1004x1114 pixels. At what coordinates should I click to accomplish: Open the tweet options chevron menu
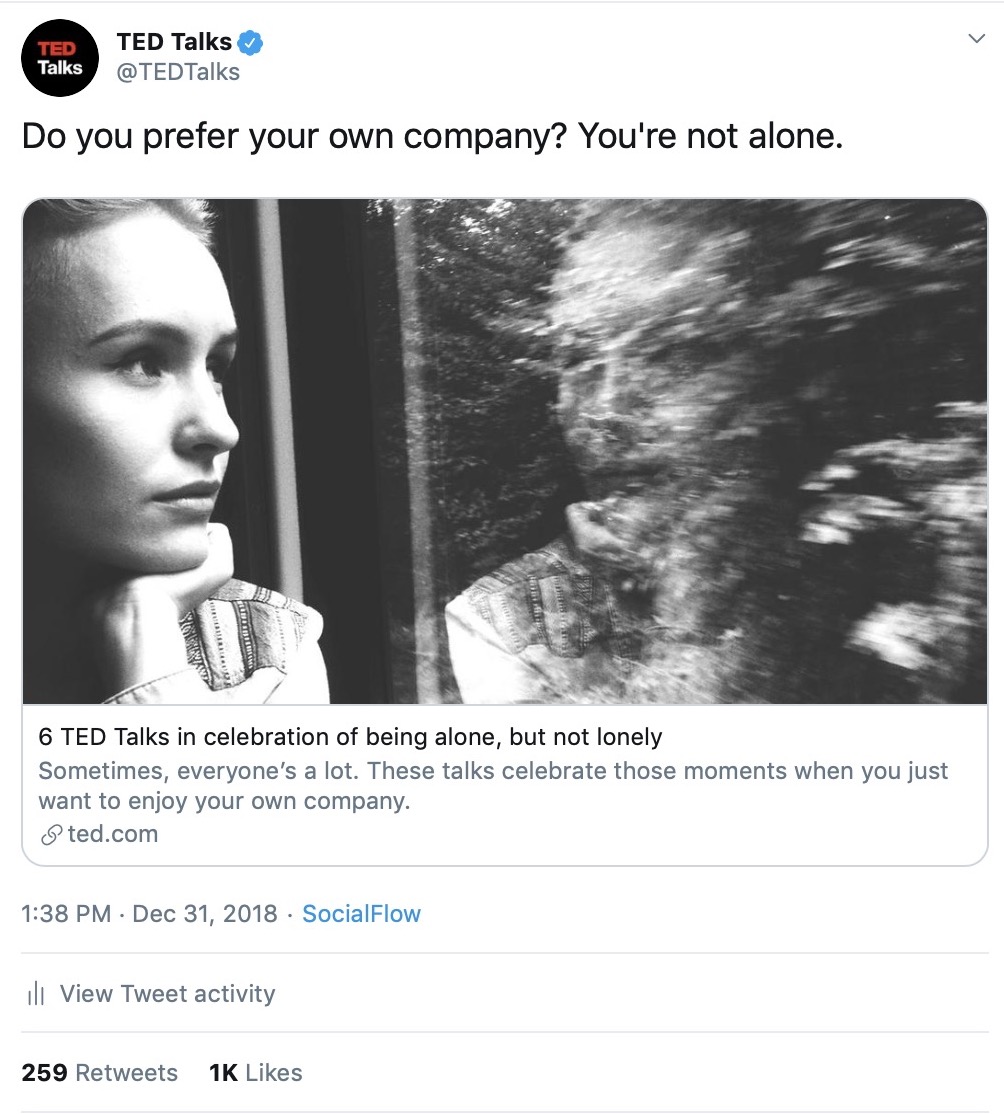point(976,39)
